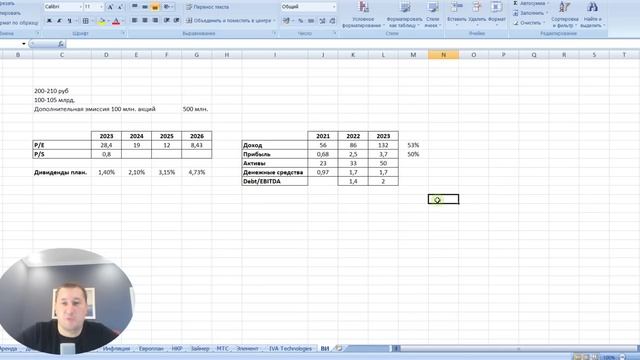
Task: Apply accounting currency number format
Action: click(286, 20)
